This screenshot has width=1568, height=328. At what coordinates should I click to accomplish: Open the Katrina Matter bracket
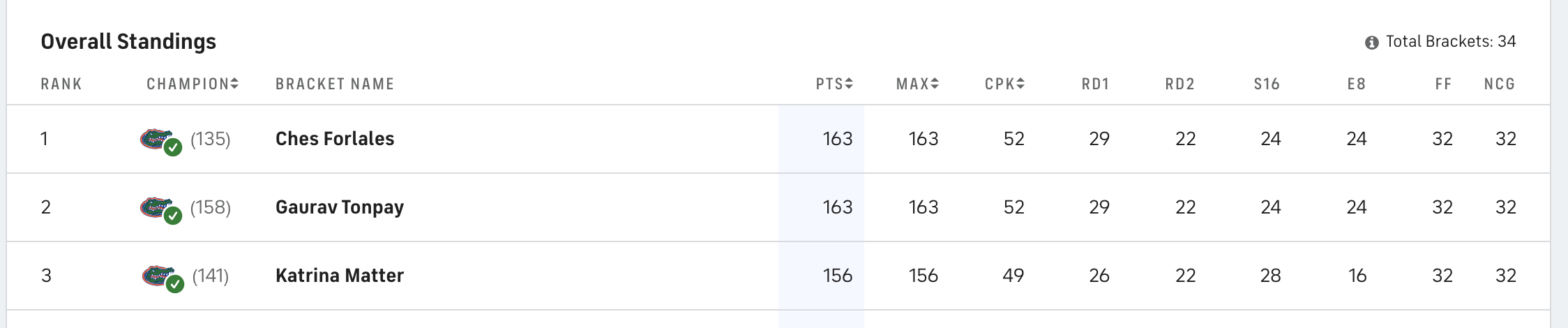[340, 276]
